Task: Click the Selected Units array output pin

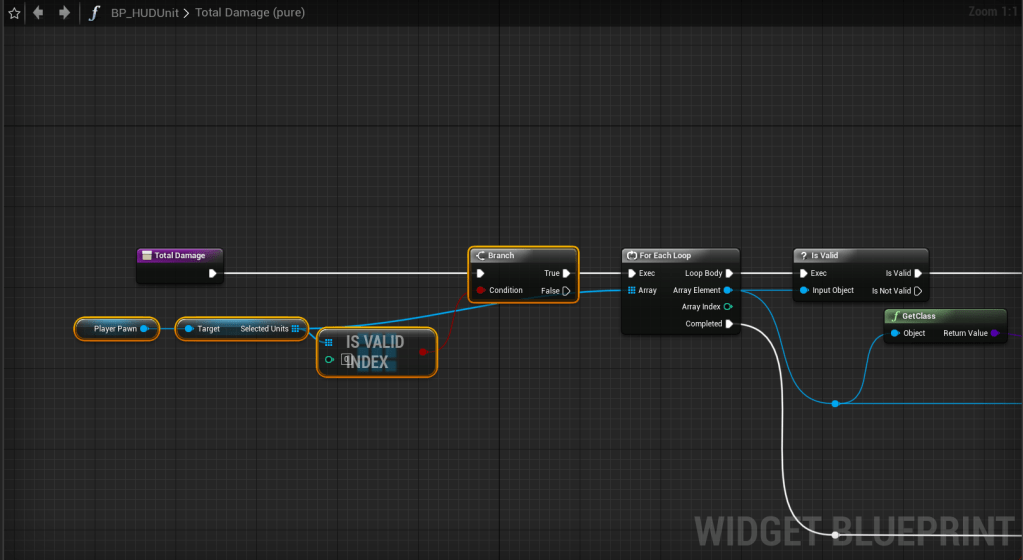Action: click(296, 328)
